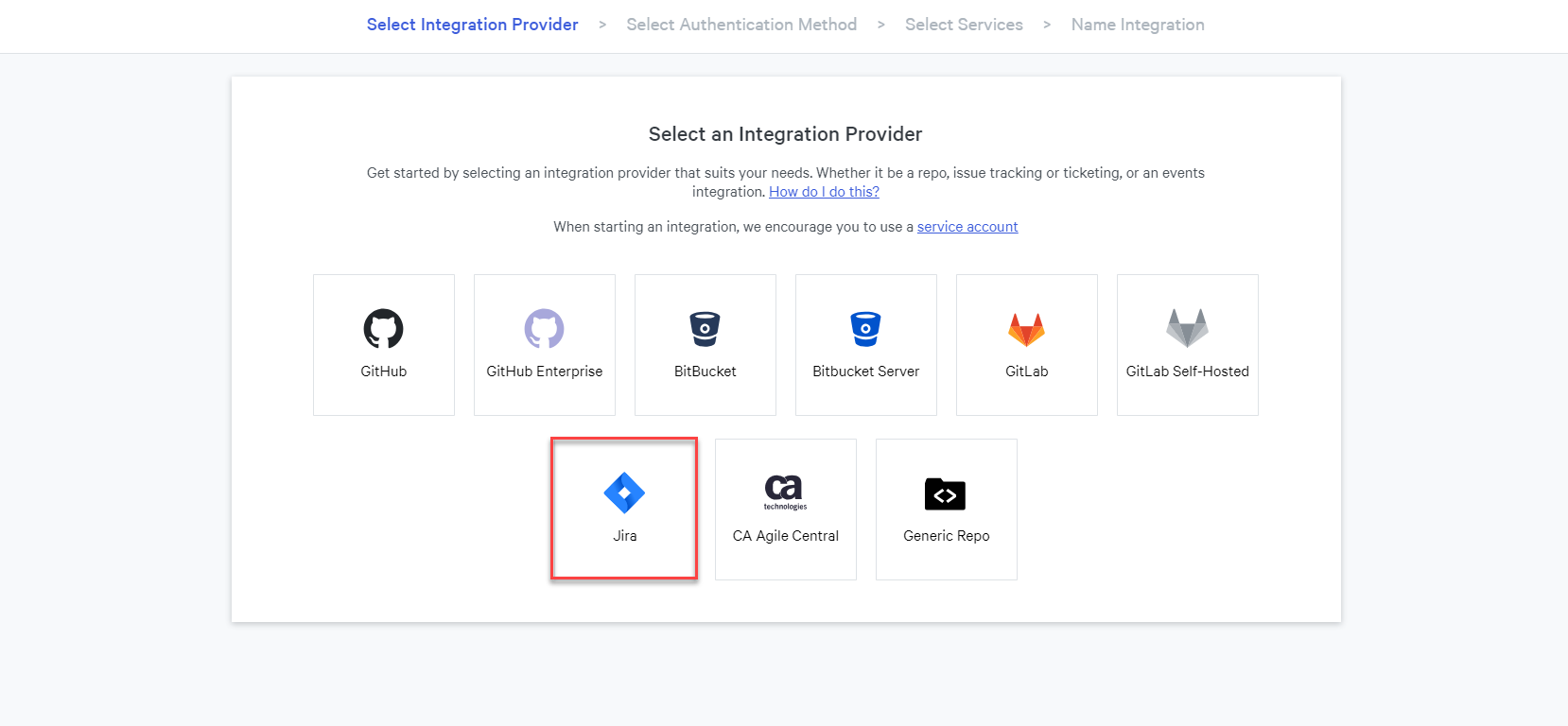Viewport: 1568px width, 726px height.
Task: Open the Name Integration step
Action: point(1138,25)
